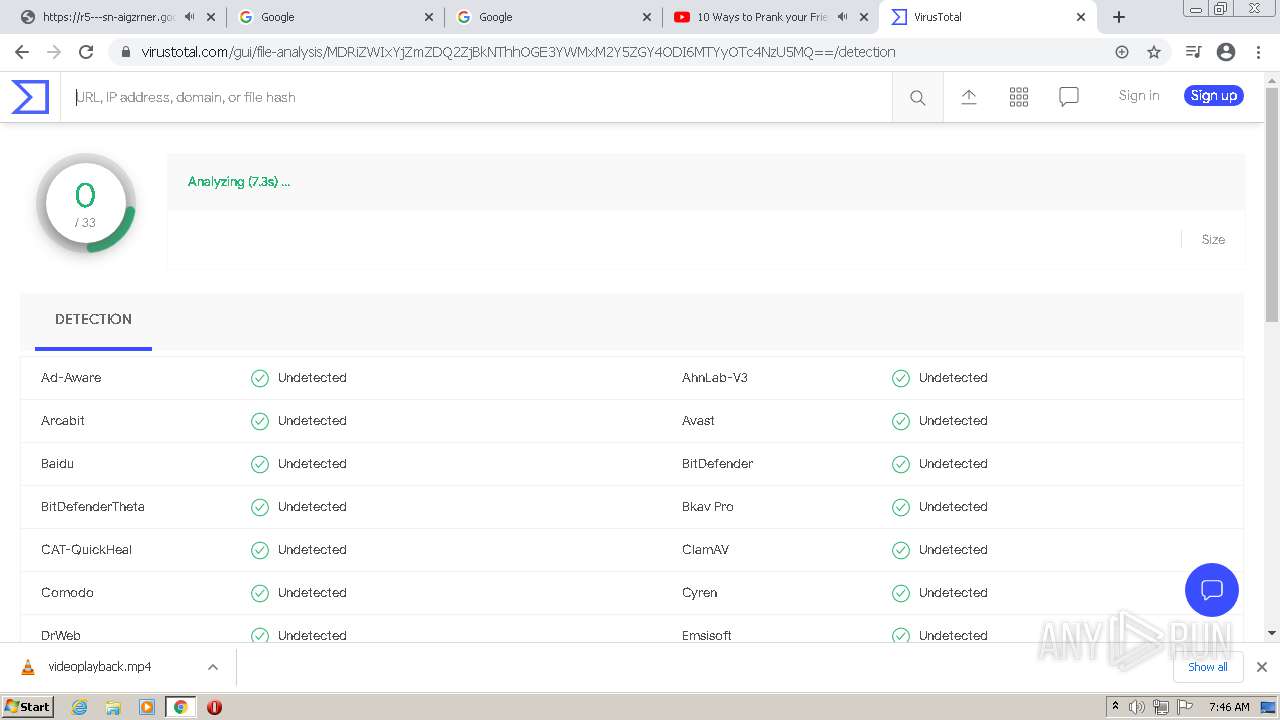Click the upload file icon

(x=969, y=96)
